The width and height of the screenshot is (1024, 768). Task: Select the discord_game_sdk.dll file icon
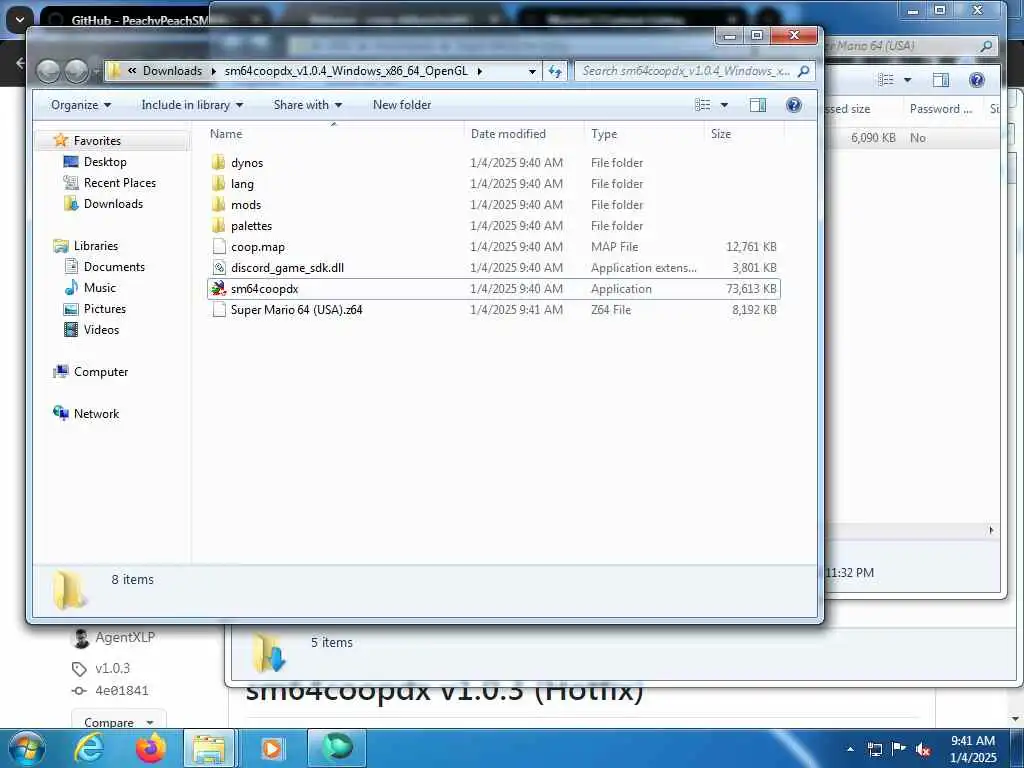(x=219, y=268)
